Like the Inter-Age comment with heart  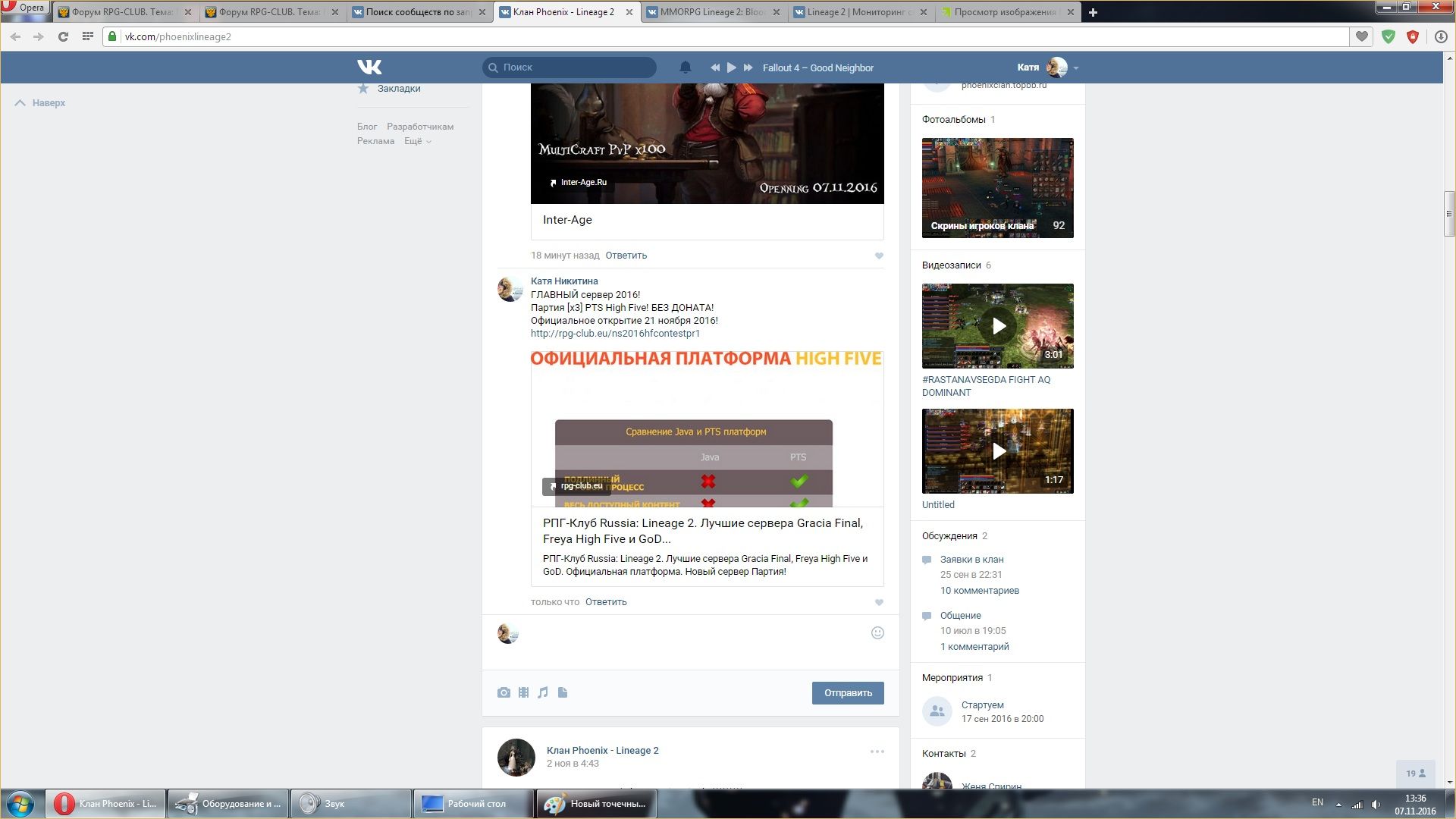pyautogui.click(x=879, y=256)
